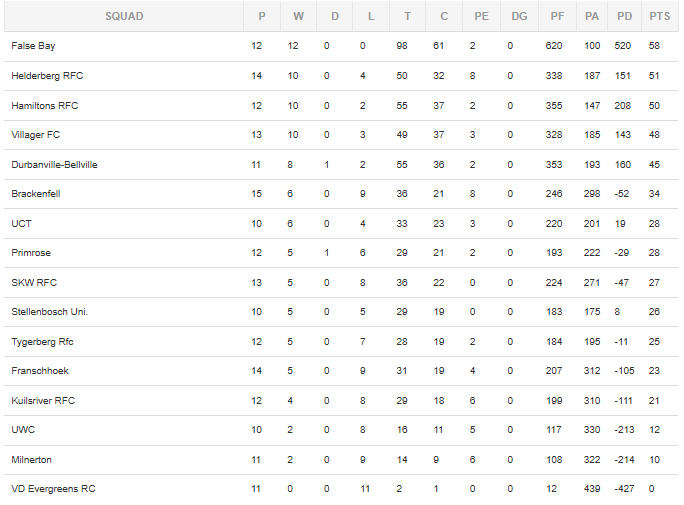Viewport: 684px width, 505px height.
Task: Click the Brackenfell team name
Action: [x=36, y=194]
